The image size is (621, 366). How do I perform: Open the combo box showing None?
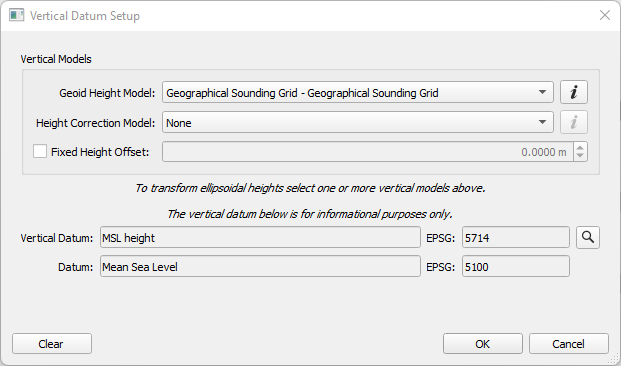click(x=358, y=122)
